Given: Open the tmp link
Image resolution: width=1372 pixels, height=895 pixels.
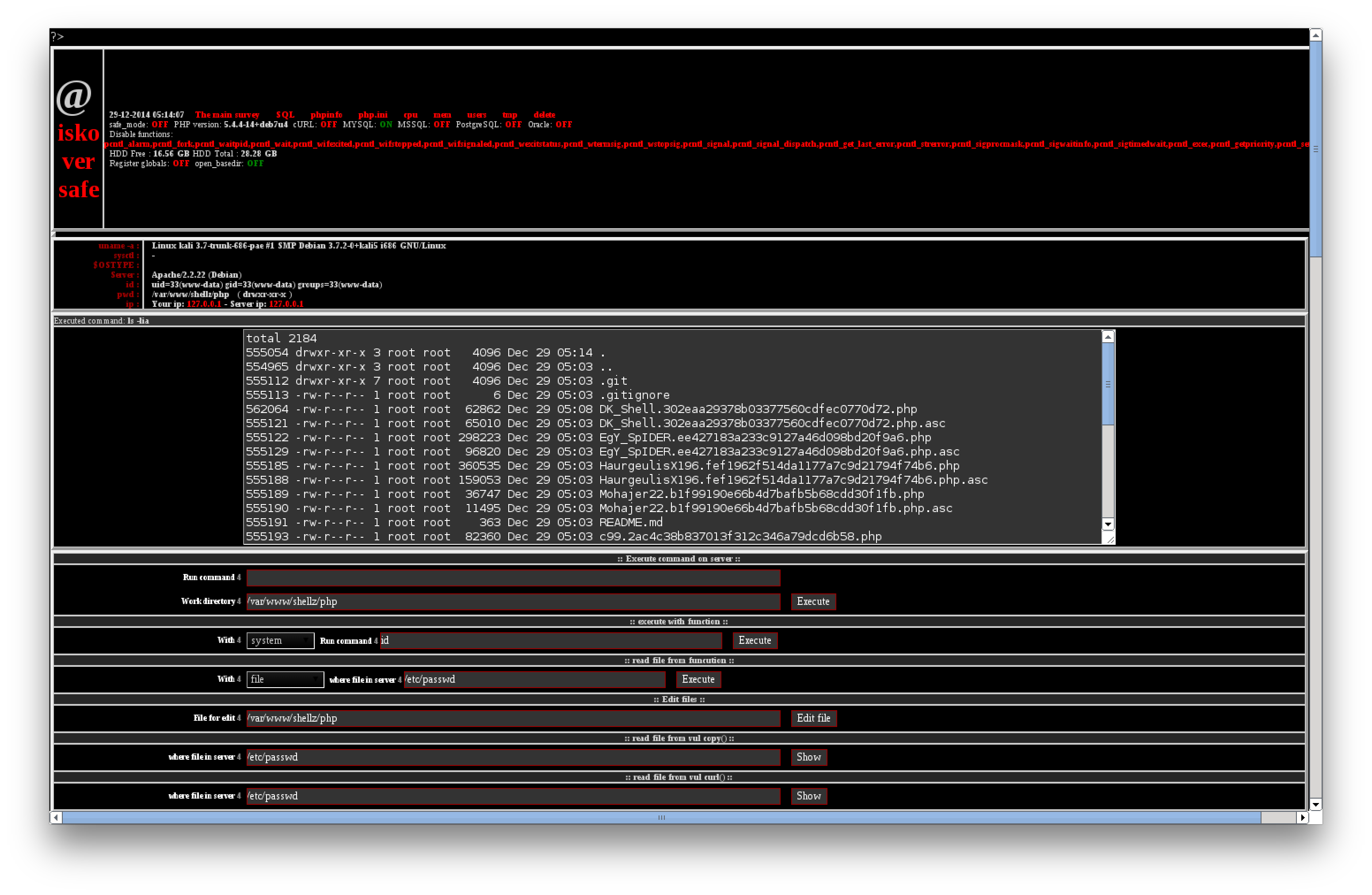Looking at the screenshot, I should (x=510, y=115).
